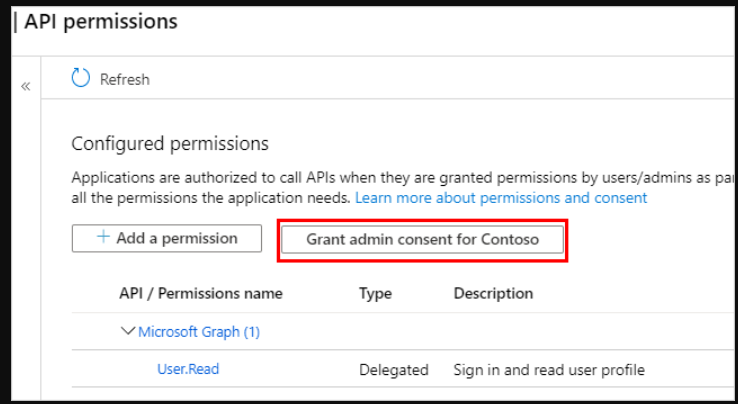This screenshot has width=738, height=404.
Task: Click the plus icon in Add a permission
Action: pos(103,237)
